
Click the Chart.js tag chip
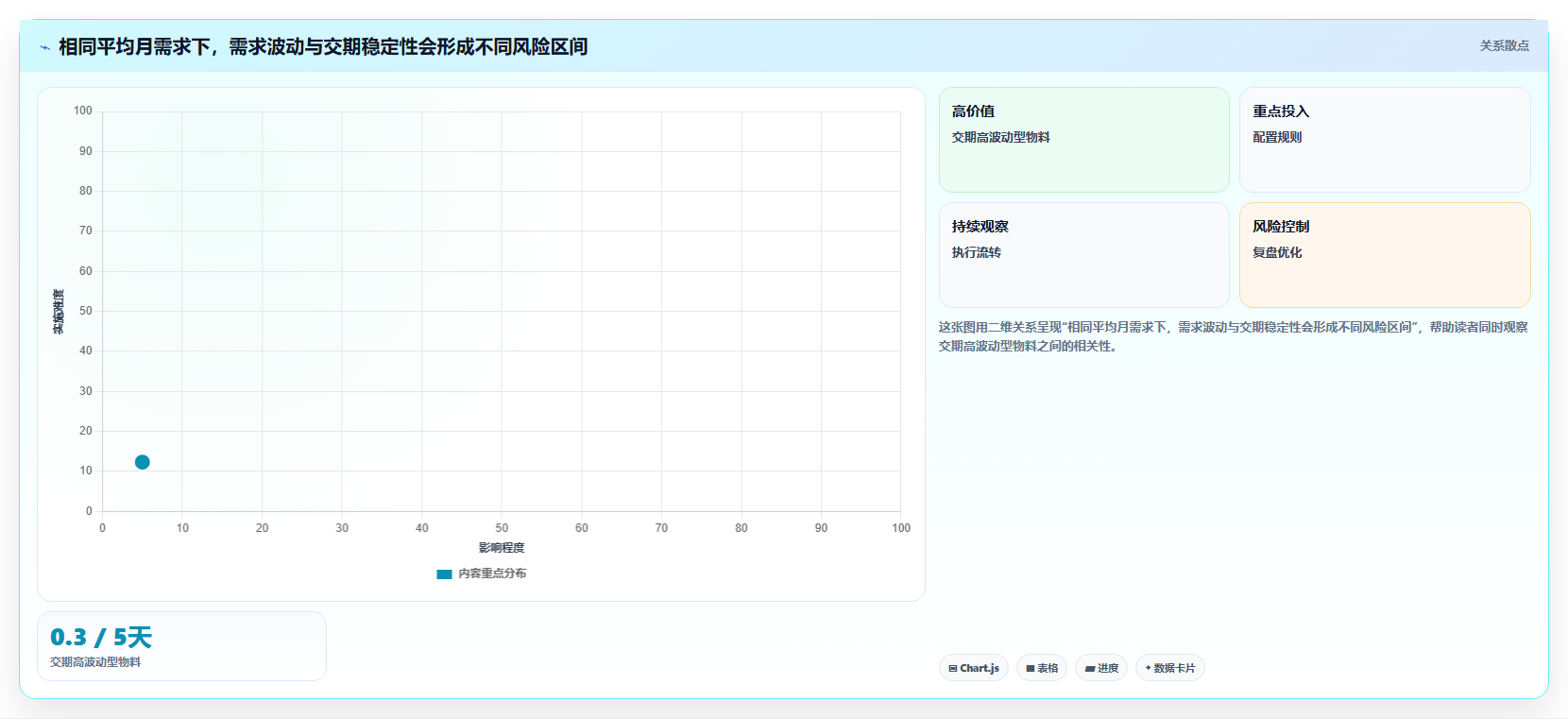pos(974,668)
